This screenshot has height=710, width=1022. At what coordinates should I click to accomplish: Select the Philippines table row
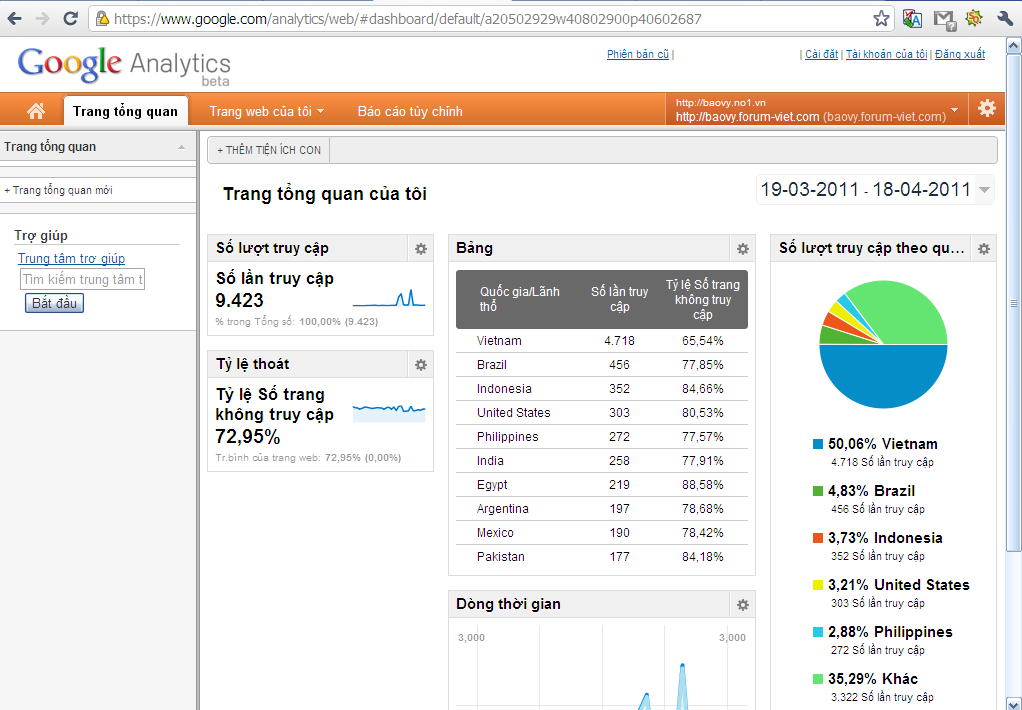click(x=602, y=437)
